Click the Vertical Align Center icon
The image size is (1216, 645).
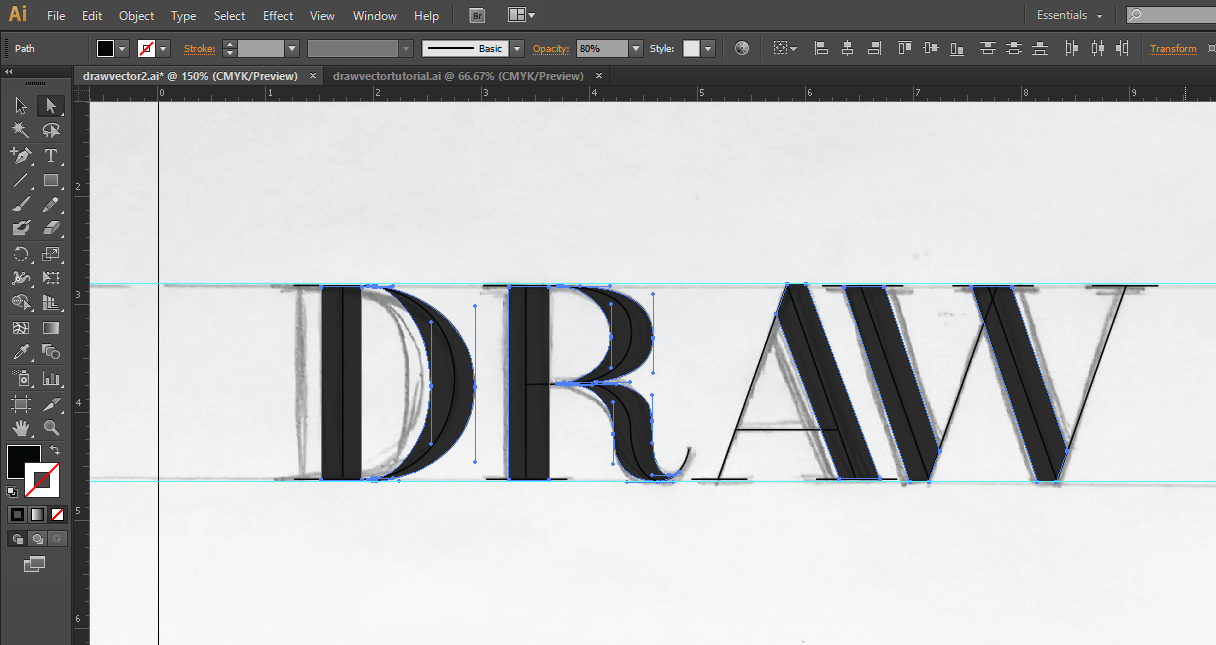[930, 48]
